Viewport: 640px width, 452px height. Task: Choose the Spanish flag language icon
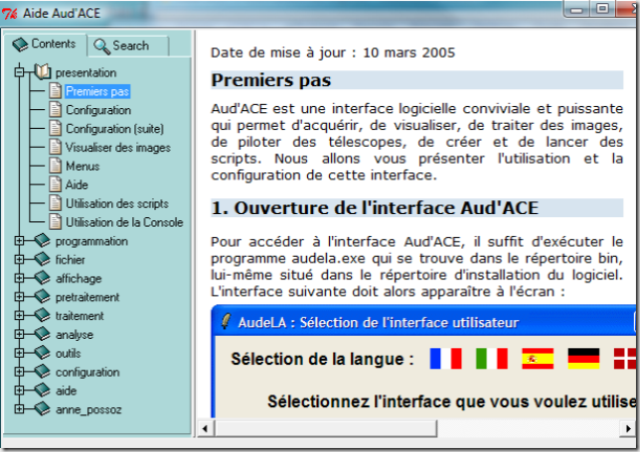coord(537,358)
